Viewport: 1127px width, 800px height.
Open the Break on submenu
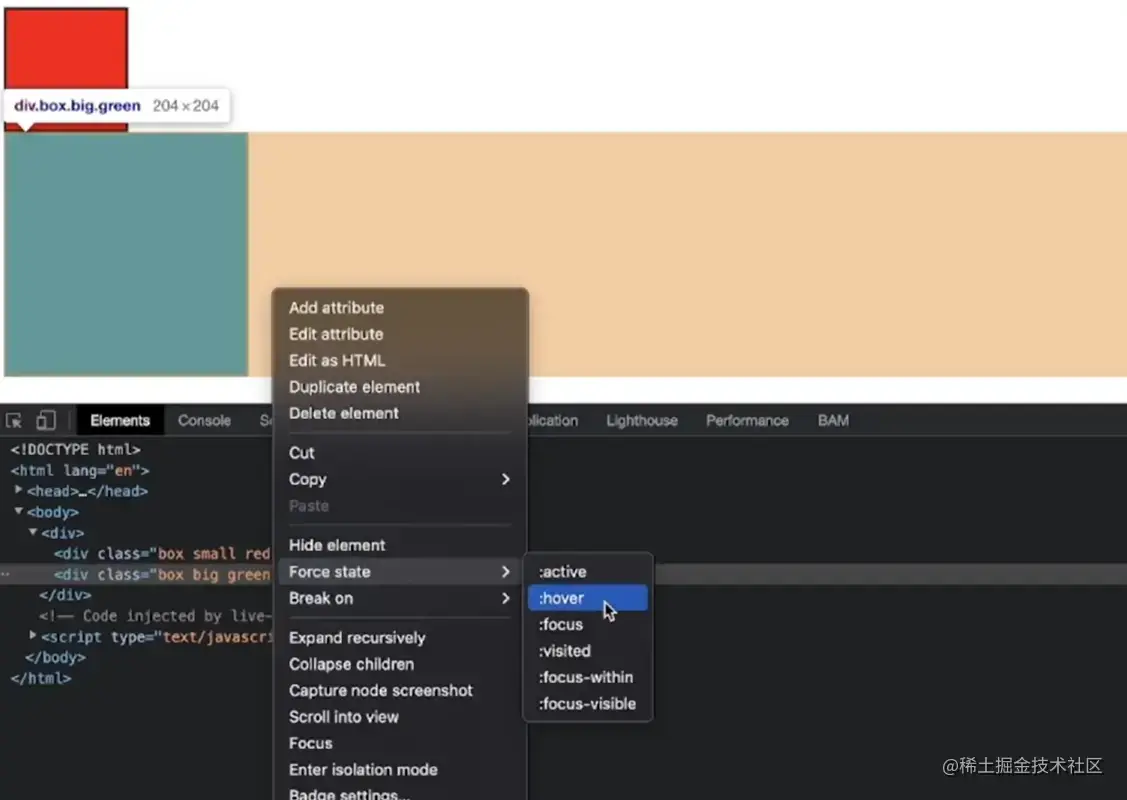tap(400, 598)
